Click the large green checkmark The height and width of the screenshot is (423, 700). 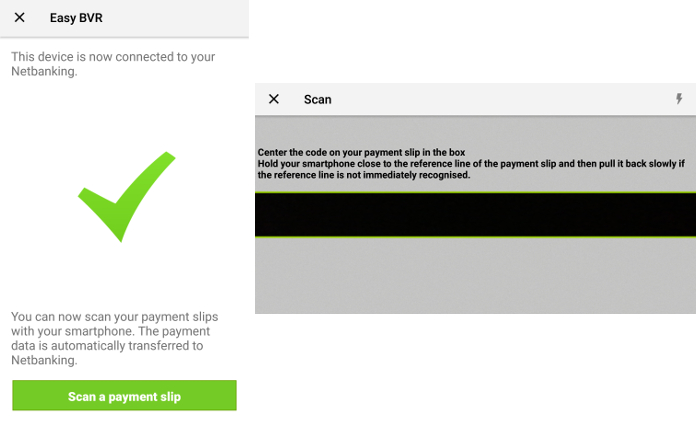point(126,196)
